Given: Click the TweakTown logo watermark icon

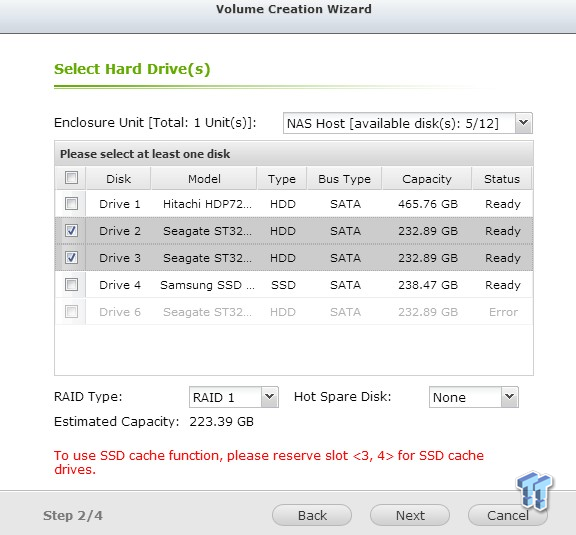Looking at the screenshot, I should [534, 490].
